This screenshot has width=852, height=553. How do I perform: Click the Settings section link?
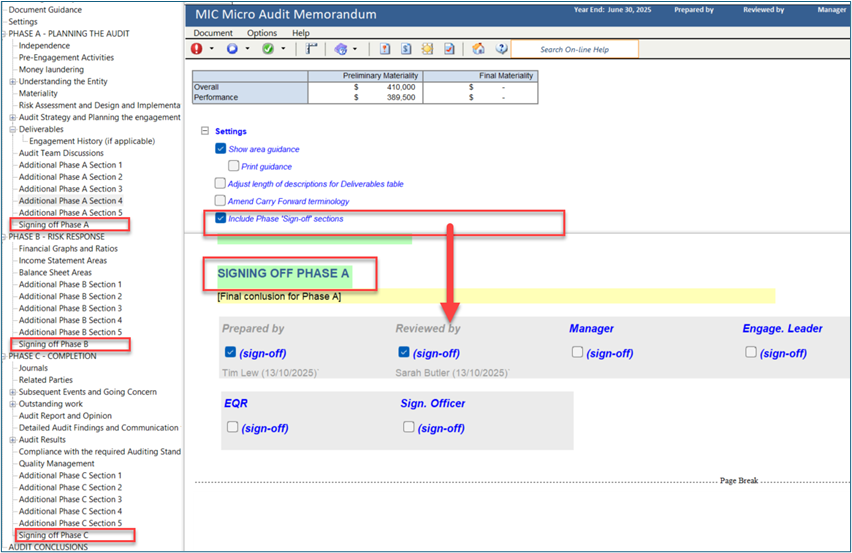pos(230,131)
